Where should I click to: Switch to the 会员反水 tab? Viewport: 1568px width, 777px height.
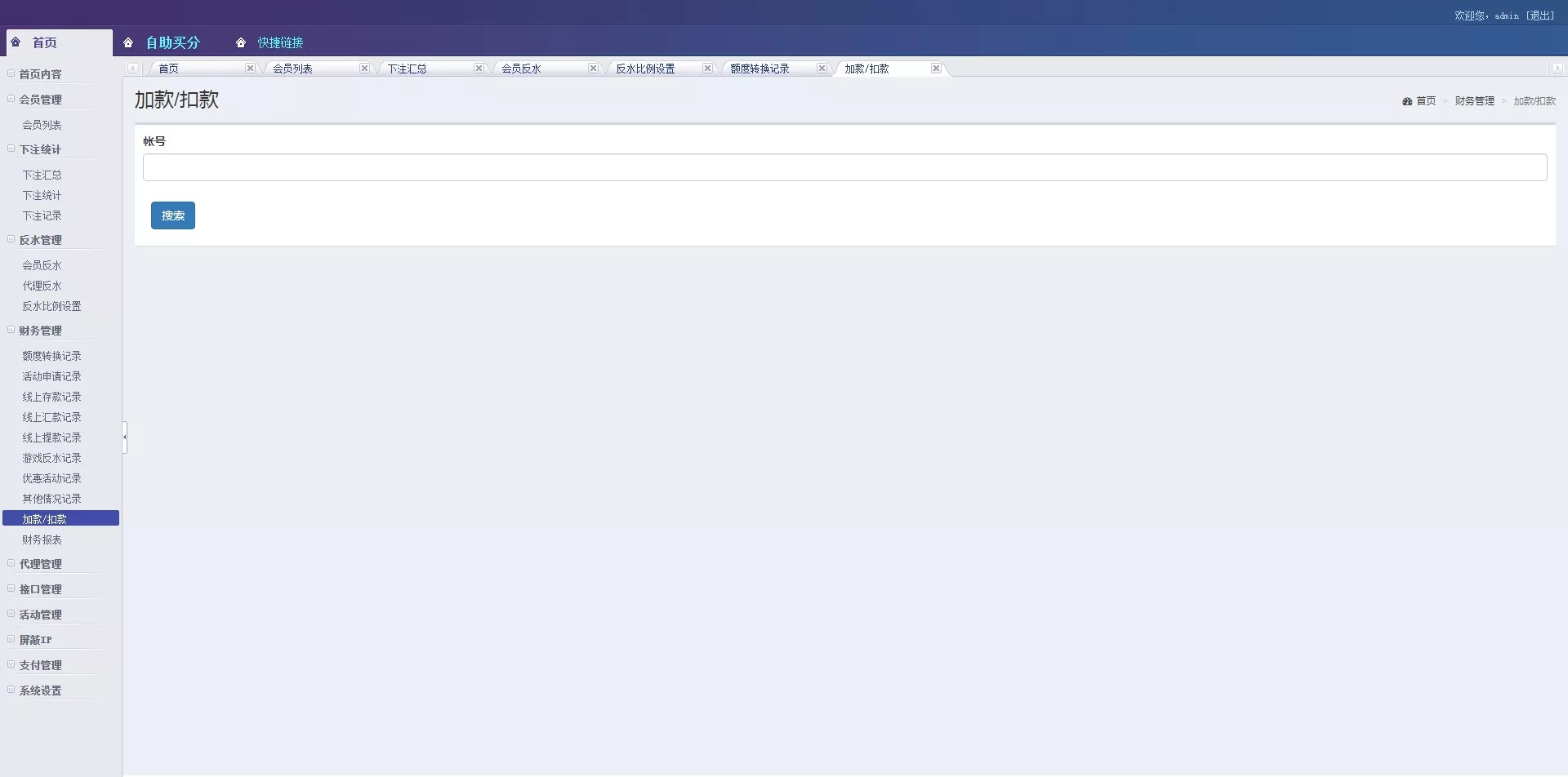(521, 69)
